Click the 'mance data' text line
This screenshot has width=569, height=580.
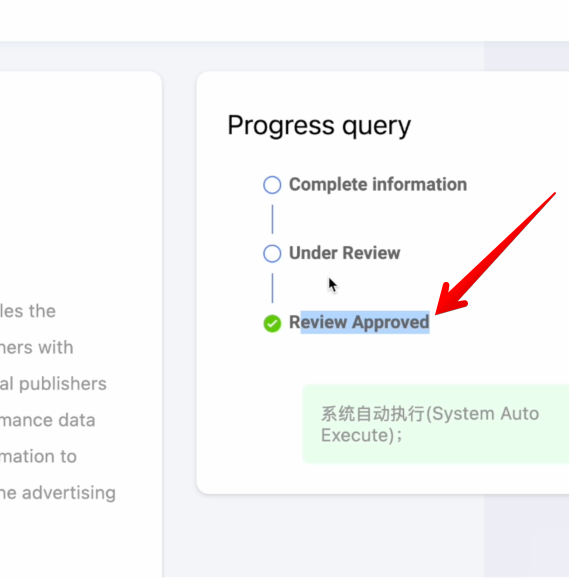pos(48,420)
